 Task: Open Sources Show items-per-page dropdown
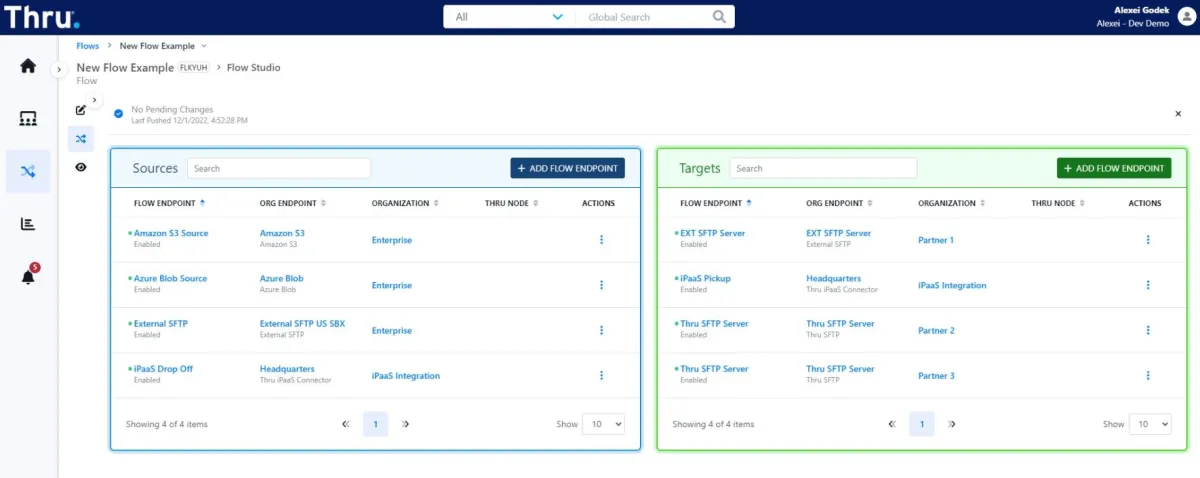pyautogui.click(x=604, y=424)
